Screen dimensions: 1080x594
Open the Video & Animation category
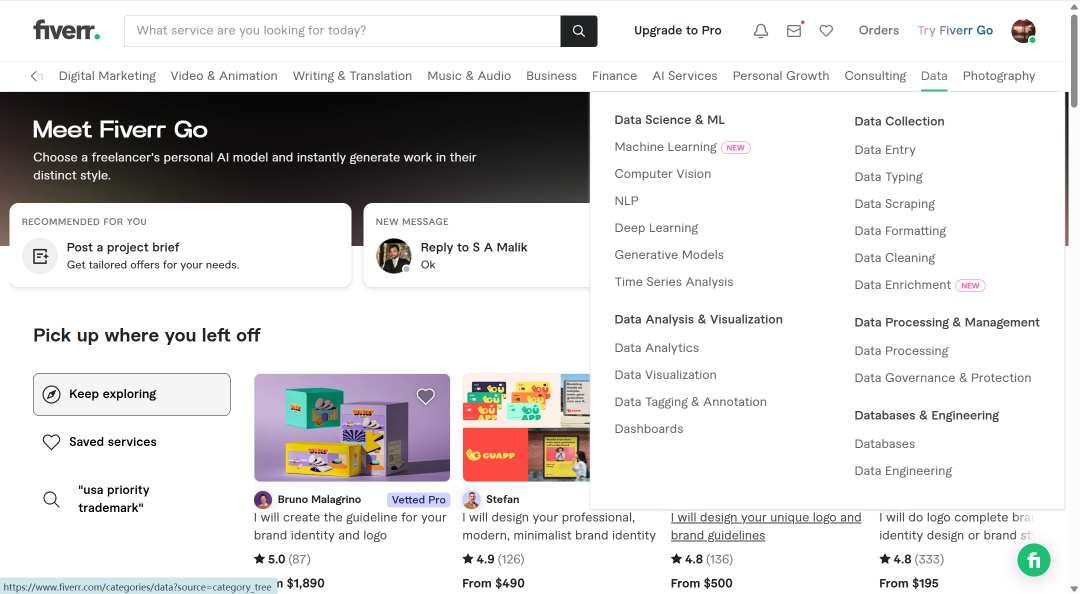[224, 76]
